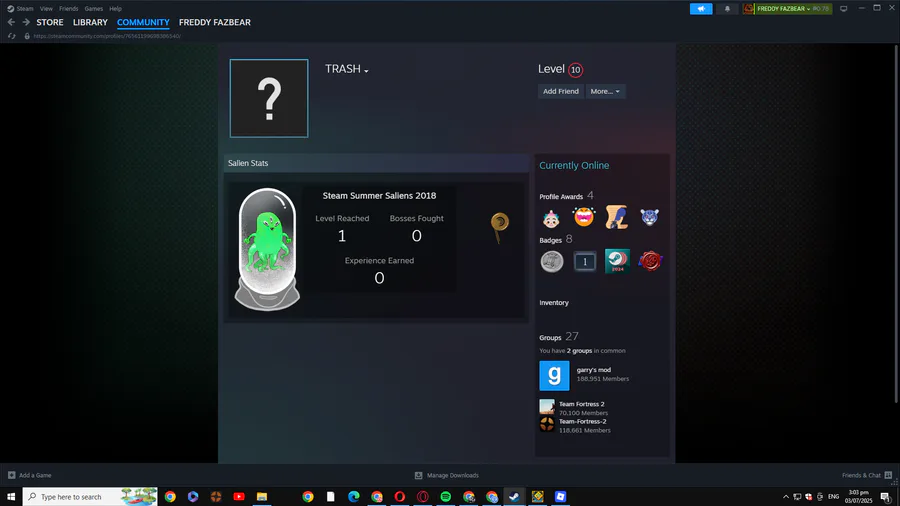This screenshot has width=900, height=506.
Task: Click the Steam 2024 badge
Action: tap(617, 261)
